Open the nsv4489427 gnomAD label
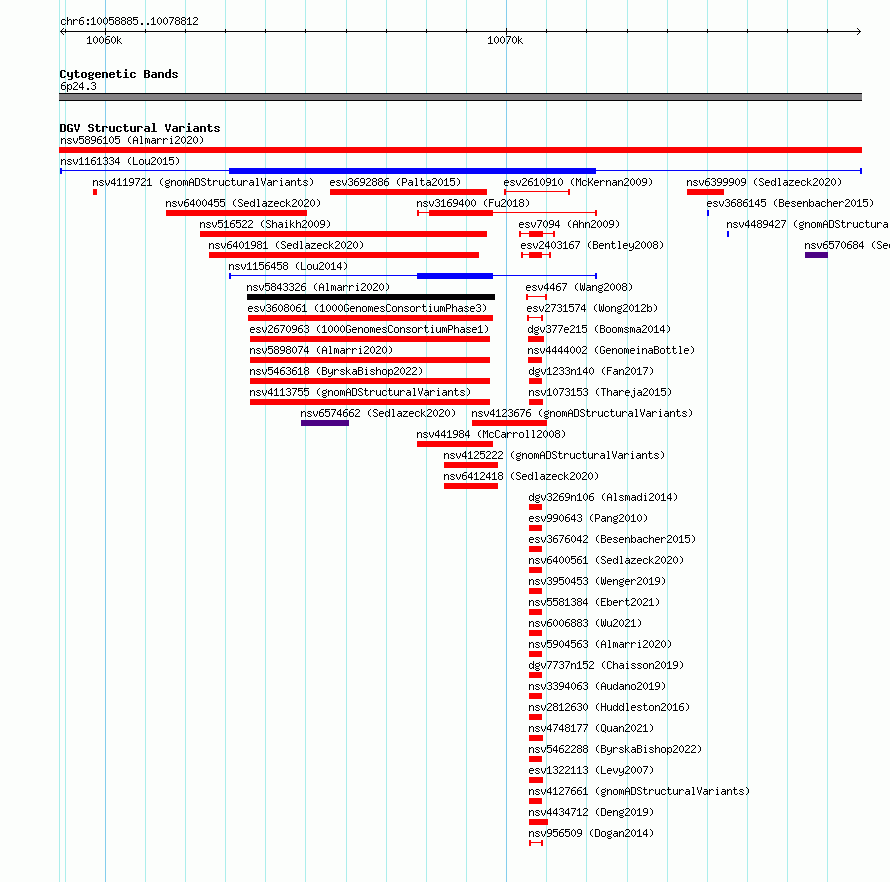890x882 pixels. 808,224
